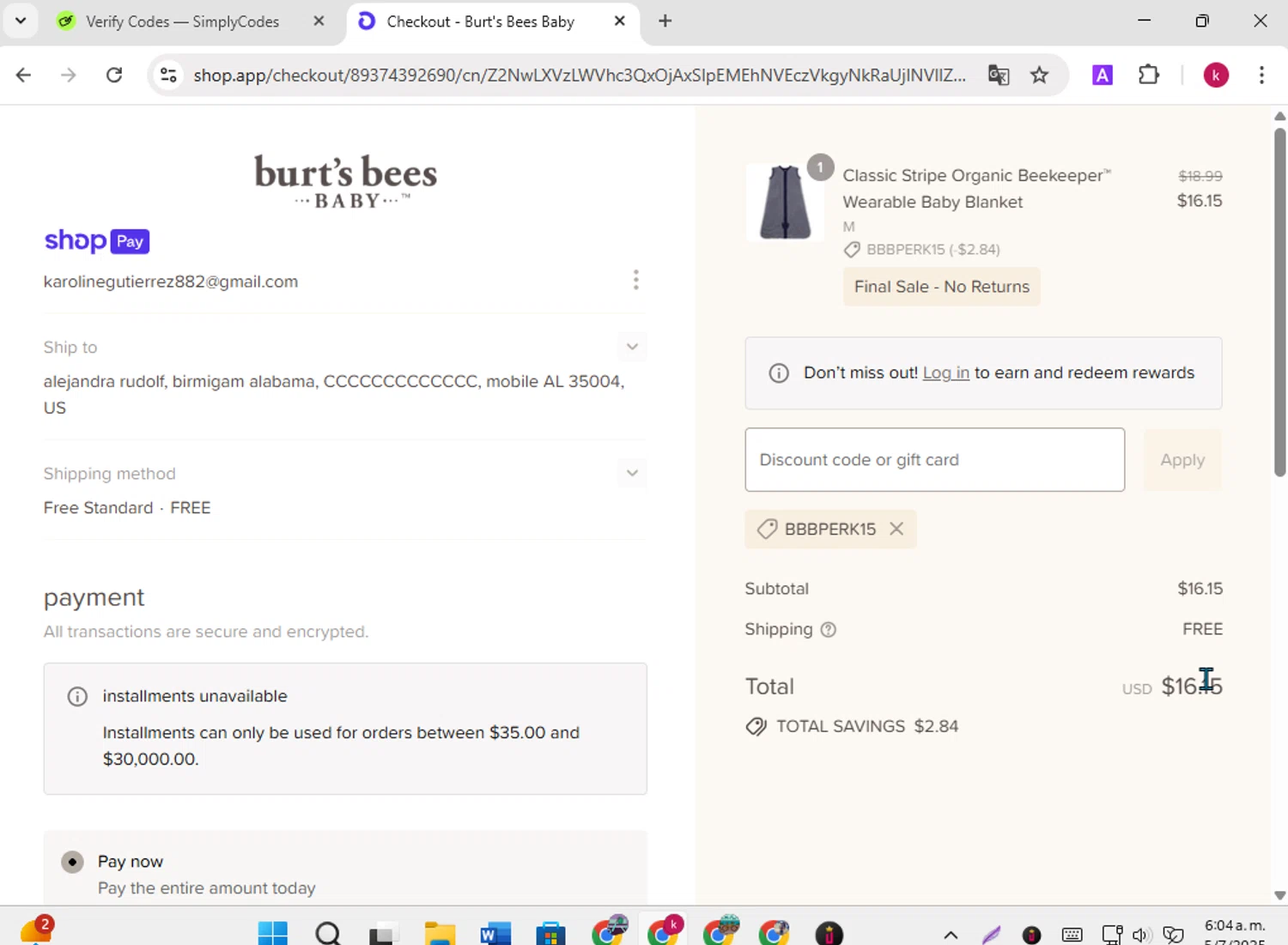1288x945 pixels.
Task: Click the browser forward arrow
Action: coord(69,76)
